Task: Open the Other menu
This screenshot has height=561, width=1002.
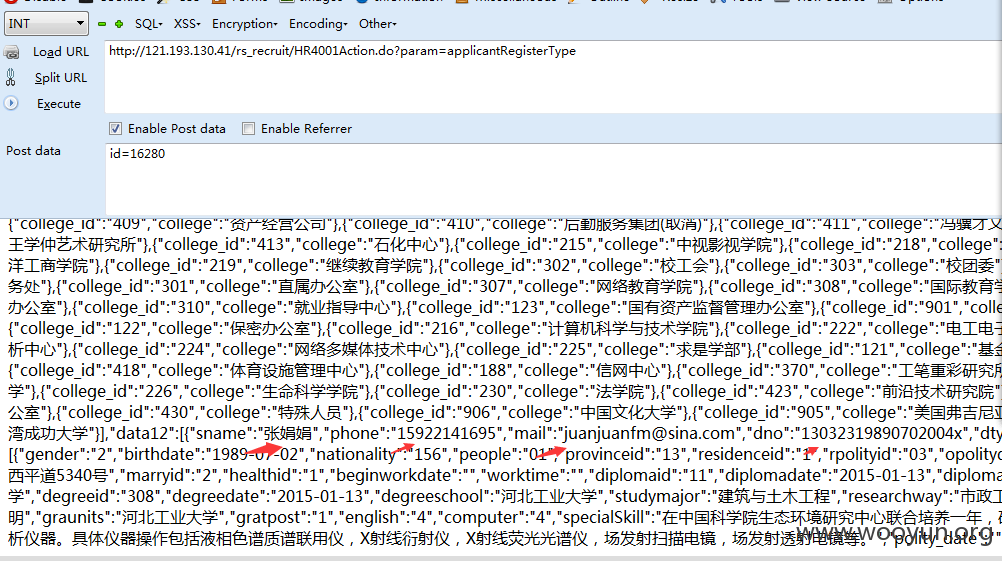Action: [377, 24]
